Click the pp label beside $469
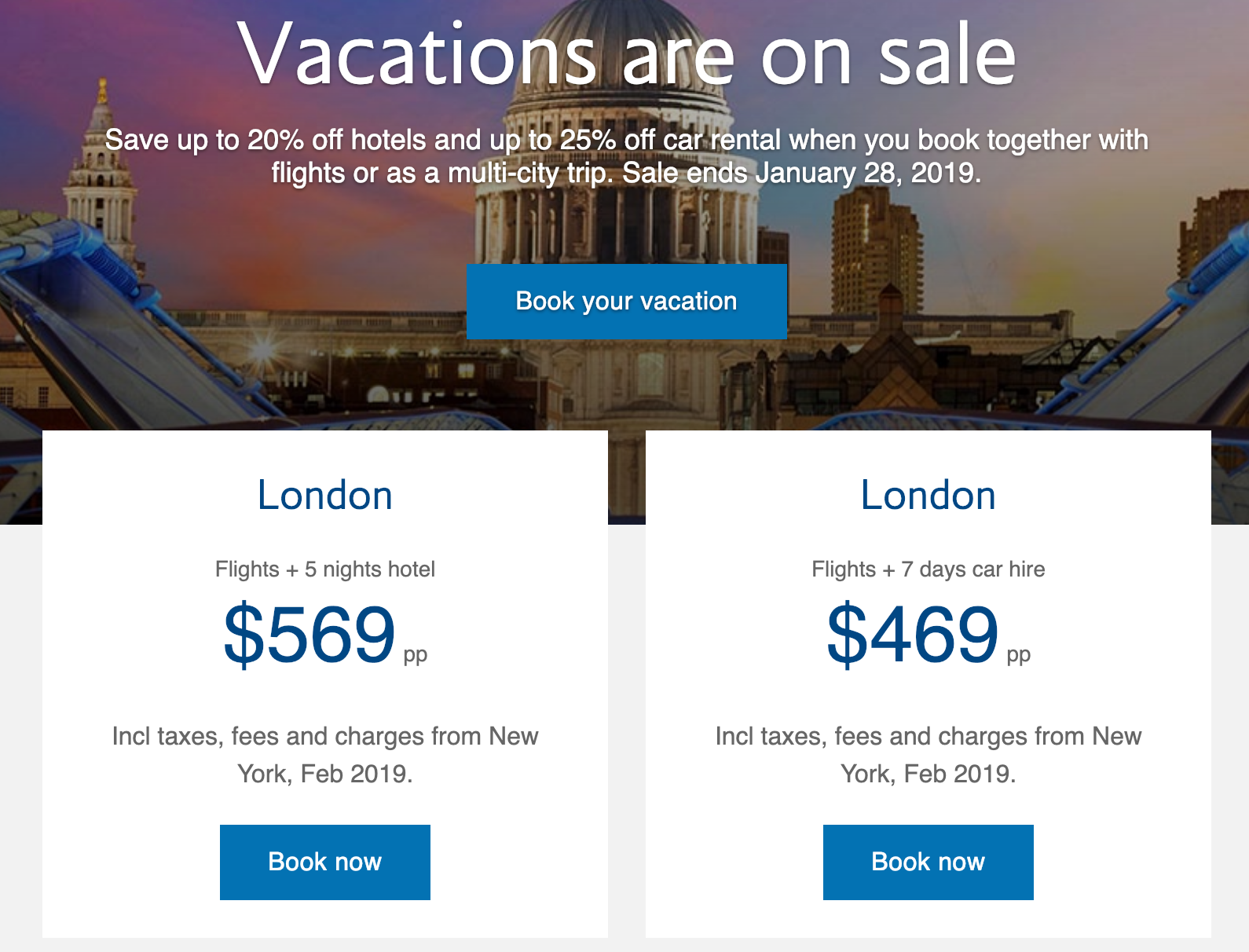This screenshot has width=1249, height=952. point(1018,654)
